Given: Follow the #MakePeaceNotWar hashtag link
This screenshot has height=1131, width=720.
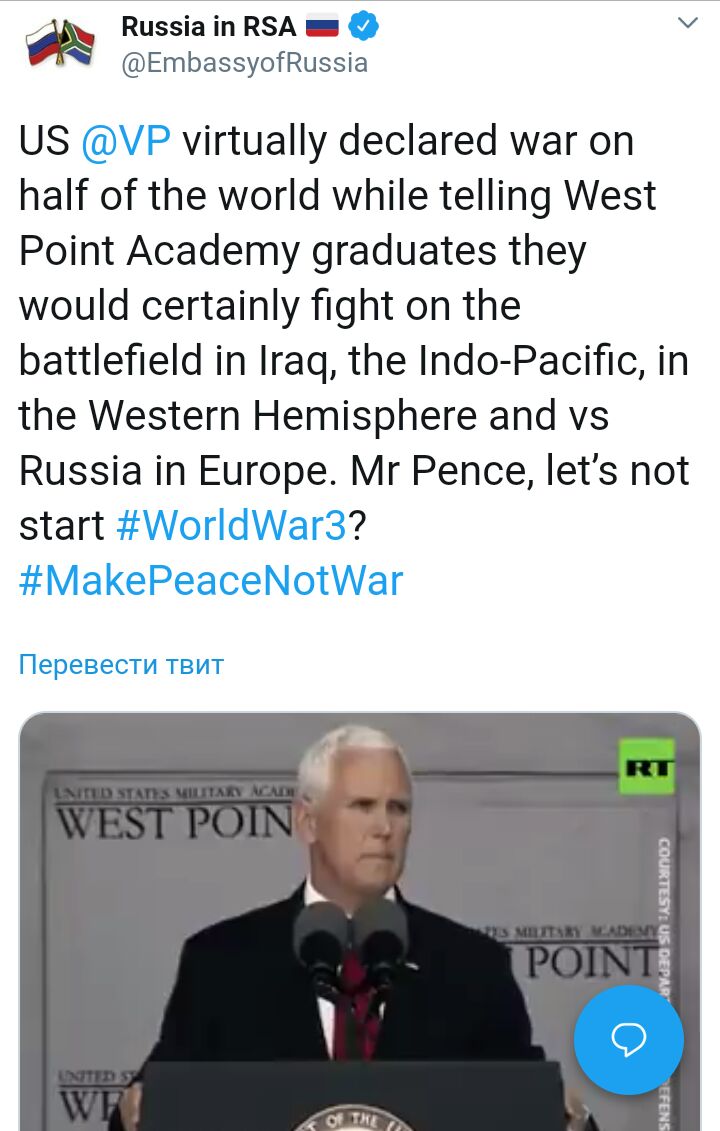Looking at the screenshot, I should coord(211,580).
